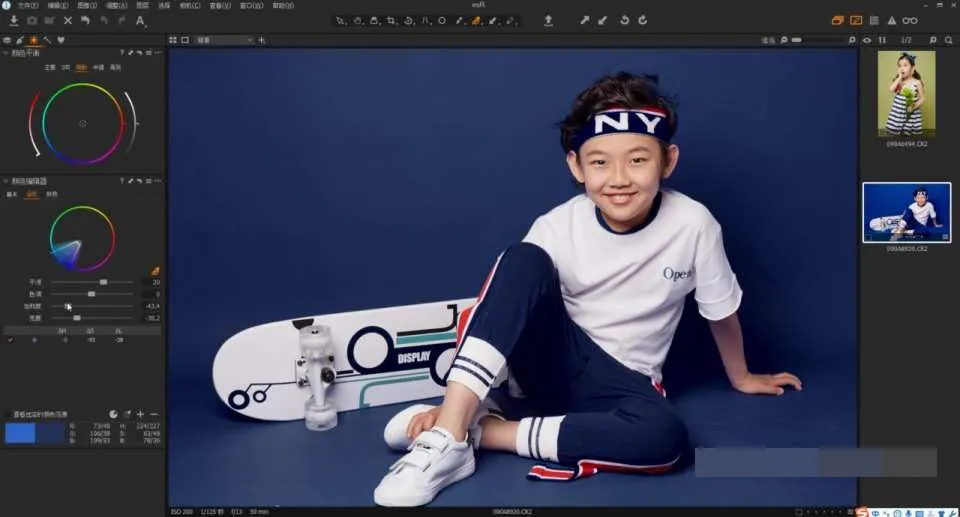Click the Import images arrow icon

click(13, 21)
